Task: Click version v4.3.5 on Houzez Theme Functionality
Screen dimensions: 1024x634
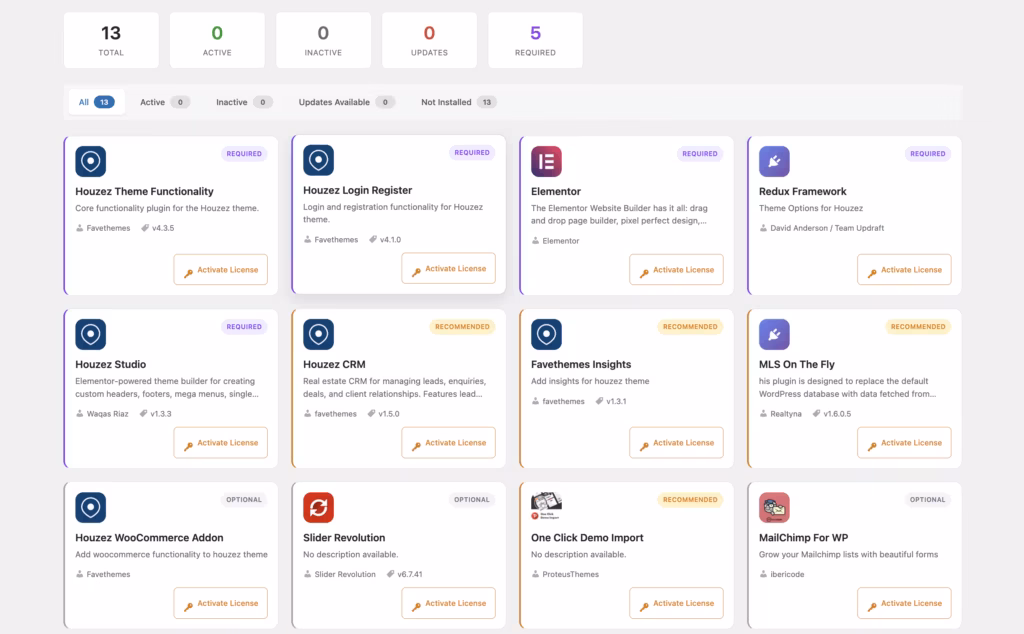Action: [x=158, y=228]
